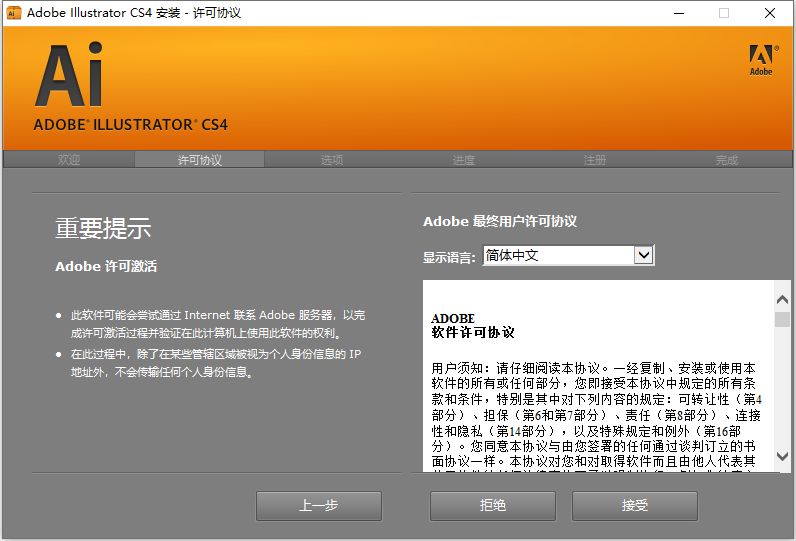
Task: Select the 注册 step tab
Action: 594,160
